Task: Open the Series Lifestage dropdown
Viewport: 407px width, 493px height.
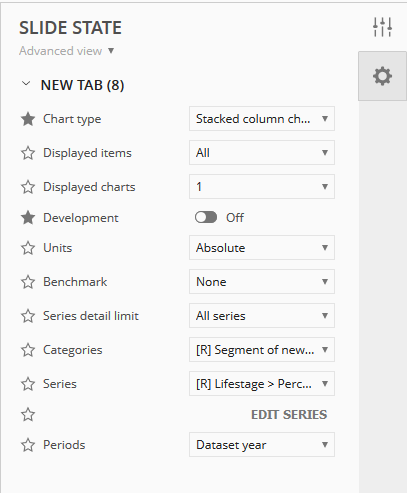Action: pos(262,384)
